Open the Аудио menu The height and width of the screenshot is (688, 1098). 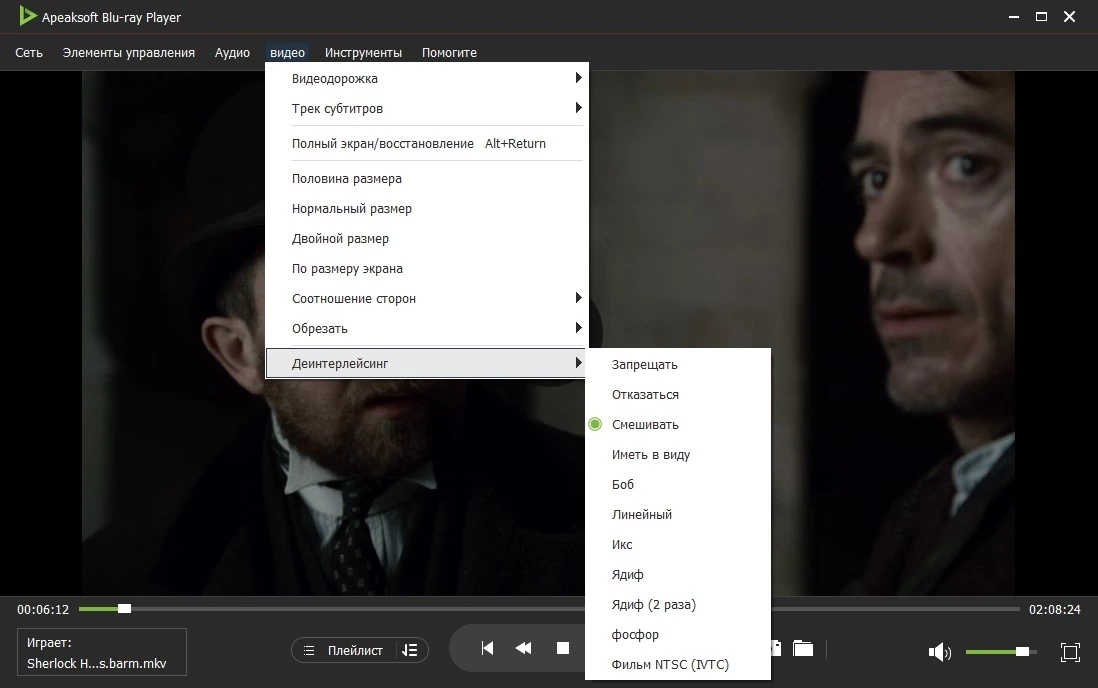pos(232,53)
